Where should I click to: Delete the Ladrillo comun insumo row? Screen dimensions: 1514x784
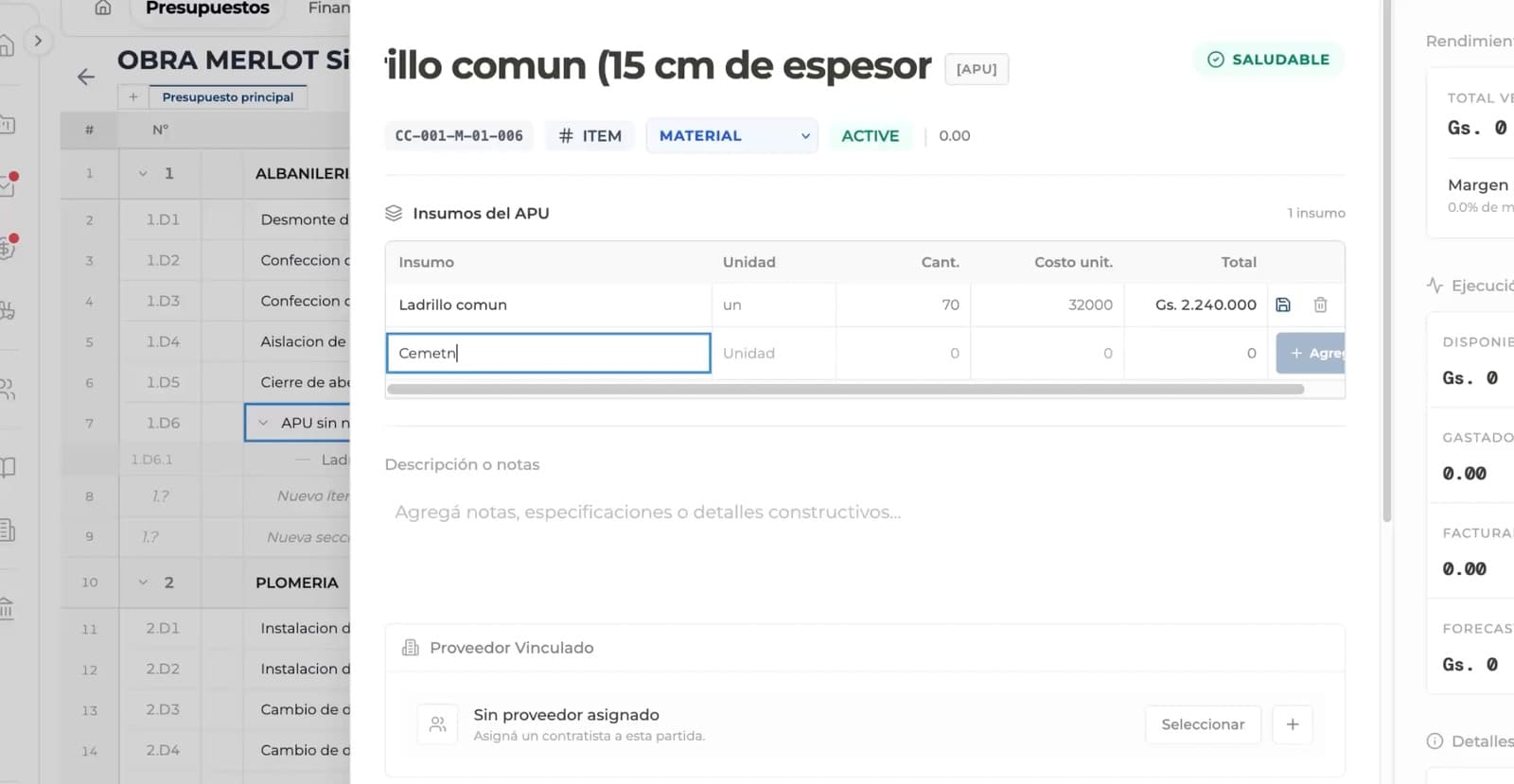tap(1320, 305)
